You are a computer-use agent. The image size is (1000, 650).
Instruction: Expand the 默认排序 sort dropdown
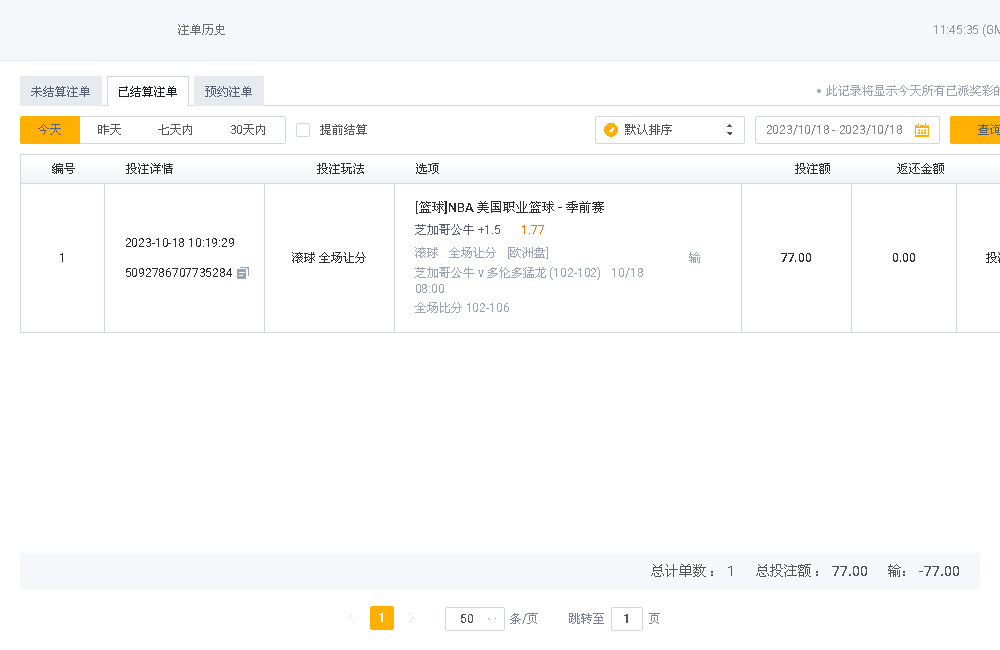point(670,130)
